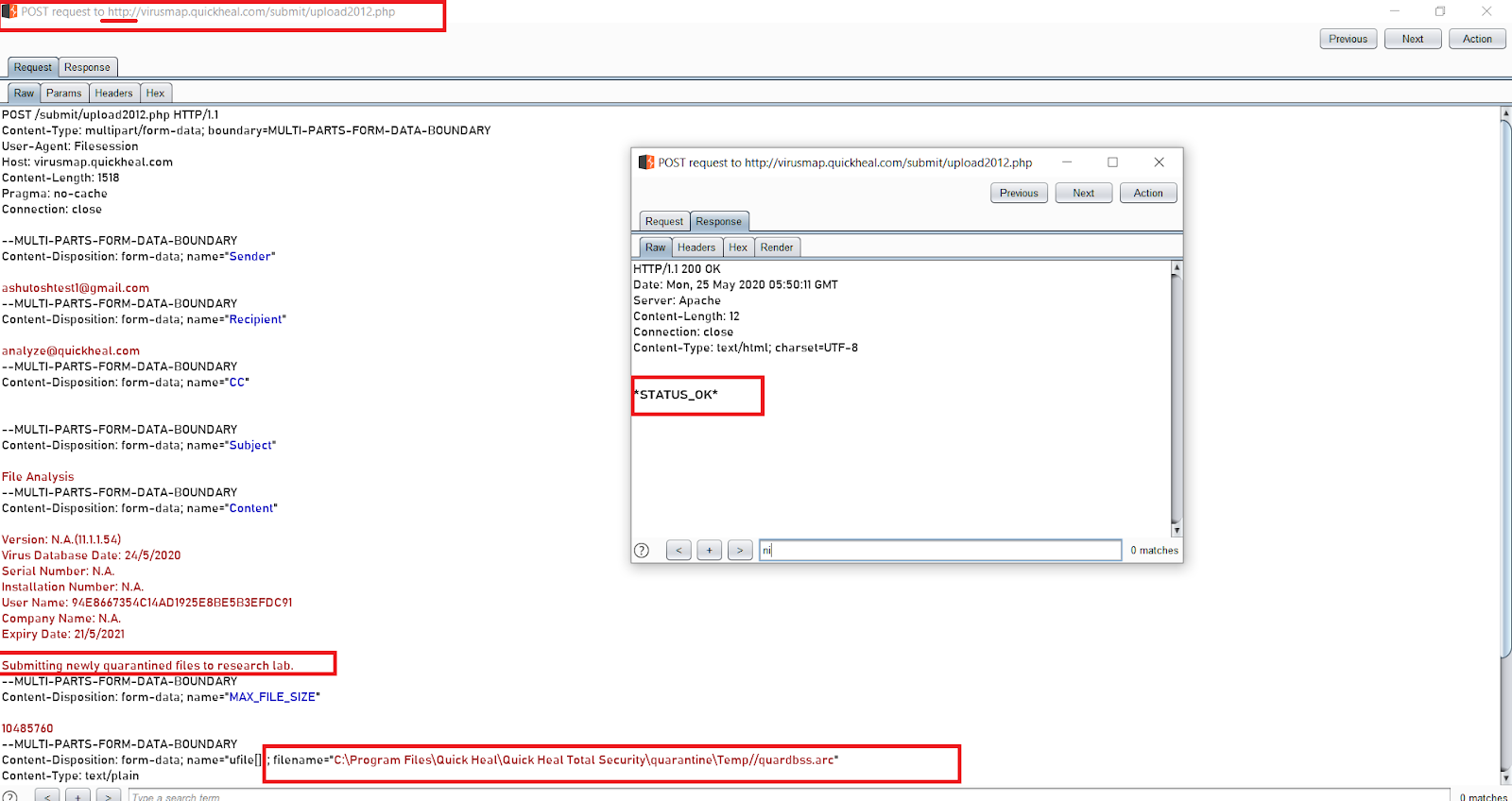Viewport: 1512px width, 801px height.
Task: Click the 'User-Agent: Filesession' header line
Action: point(70,146)
